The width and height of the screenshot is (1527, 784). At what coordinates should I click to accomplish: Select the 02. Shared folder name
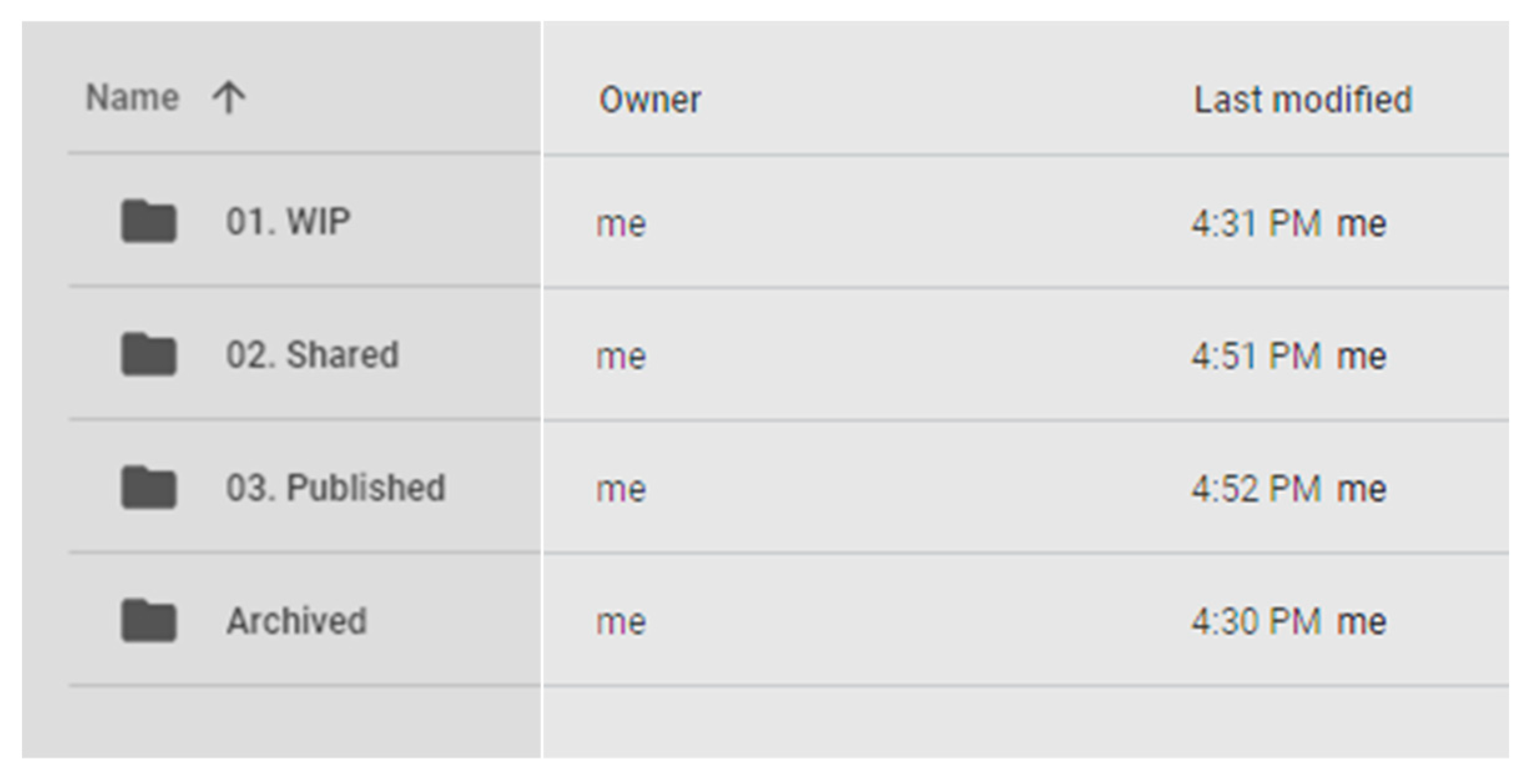(x=312, y=355)
